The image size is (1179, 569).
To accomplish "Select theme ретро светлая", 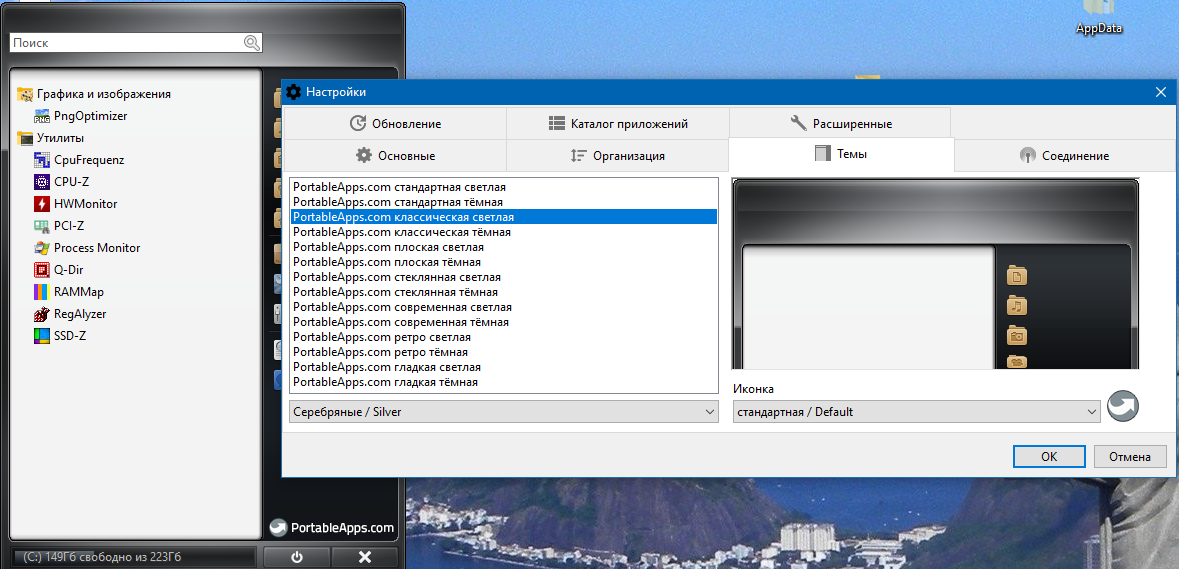I will pyautogui.click(x=504, y=337).
